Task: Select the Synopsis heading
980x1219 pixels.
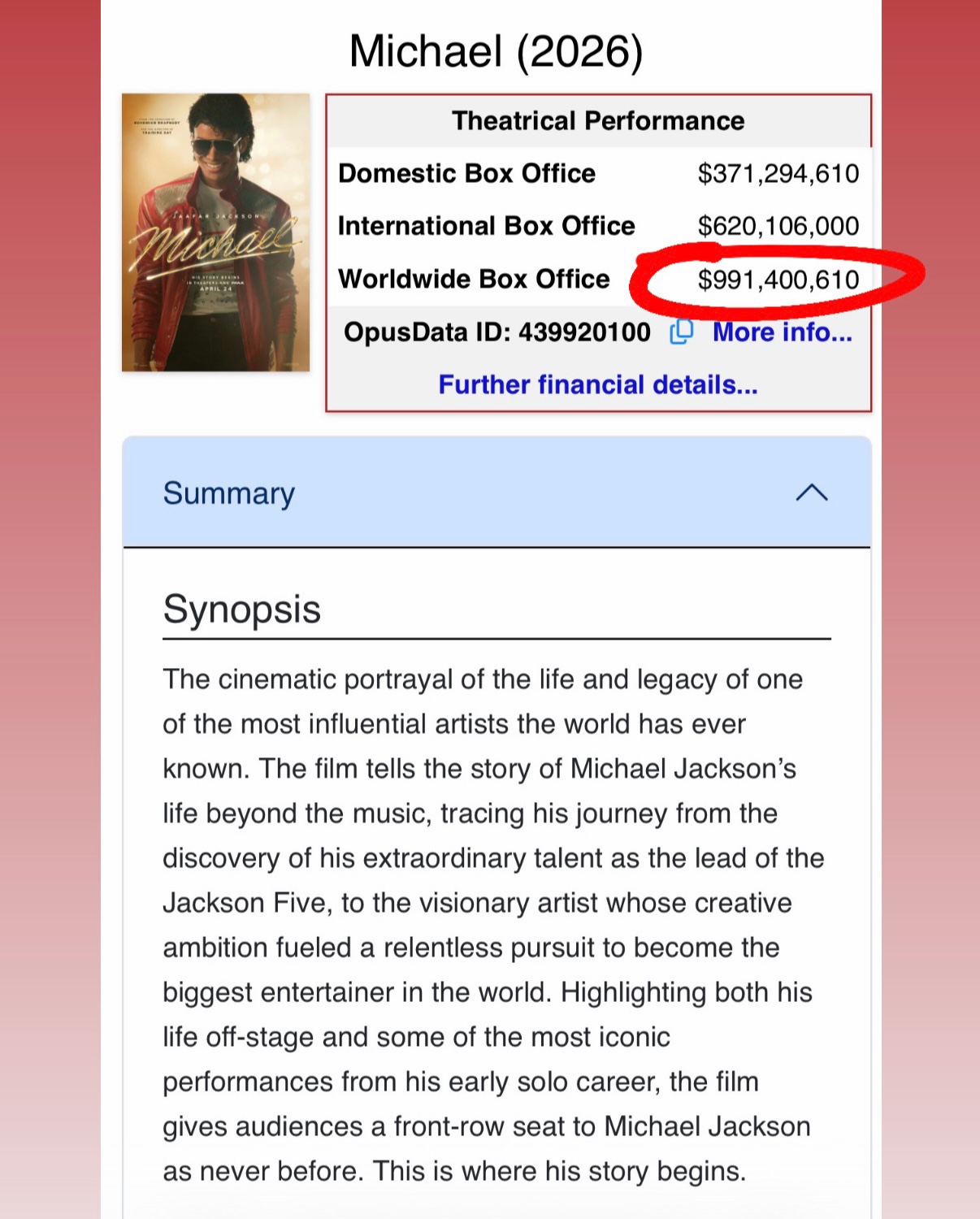Action: (242, 609)
